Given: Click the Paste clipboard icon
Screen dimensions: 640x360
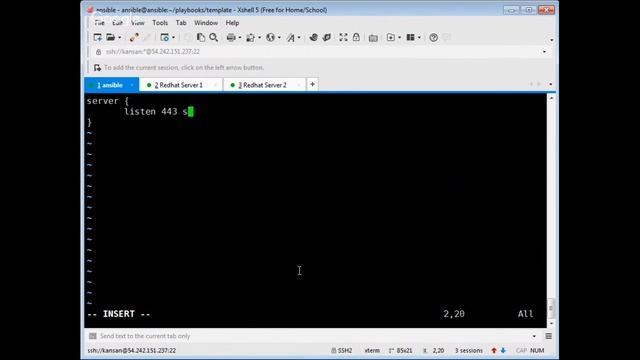Looking at the screenshot, I should pos(200,38).
